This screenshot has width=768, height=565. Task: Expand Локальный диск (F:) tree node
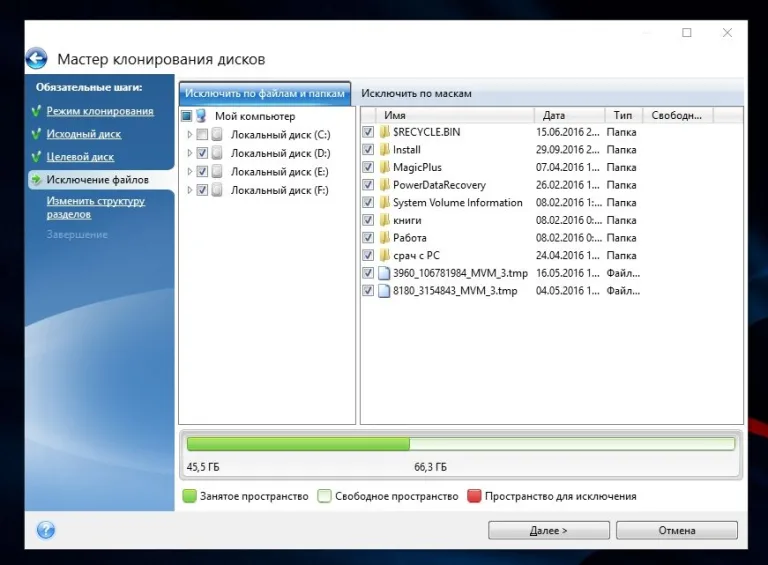tap(190, 190)
